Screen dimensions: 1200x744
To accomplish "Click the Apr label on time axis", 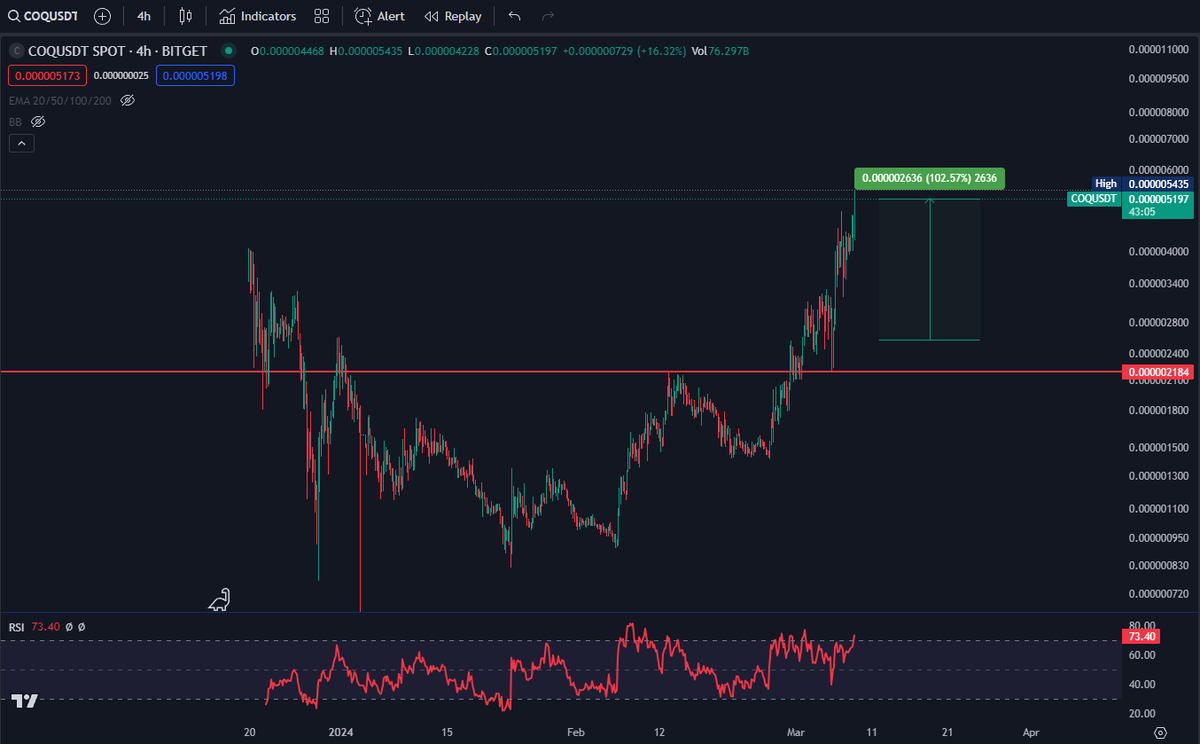I will (1032, 731).
